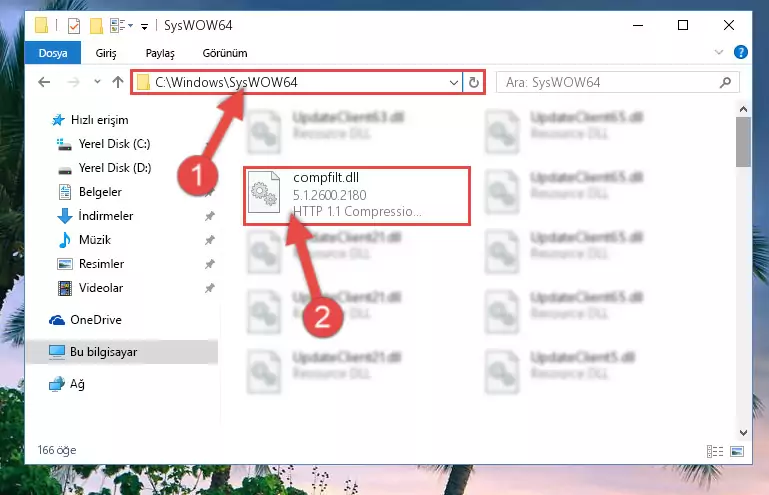Click the folder icon in address bar
This screenshot has width=769, height=495.
pyautogui.click(x=143, y=82)
